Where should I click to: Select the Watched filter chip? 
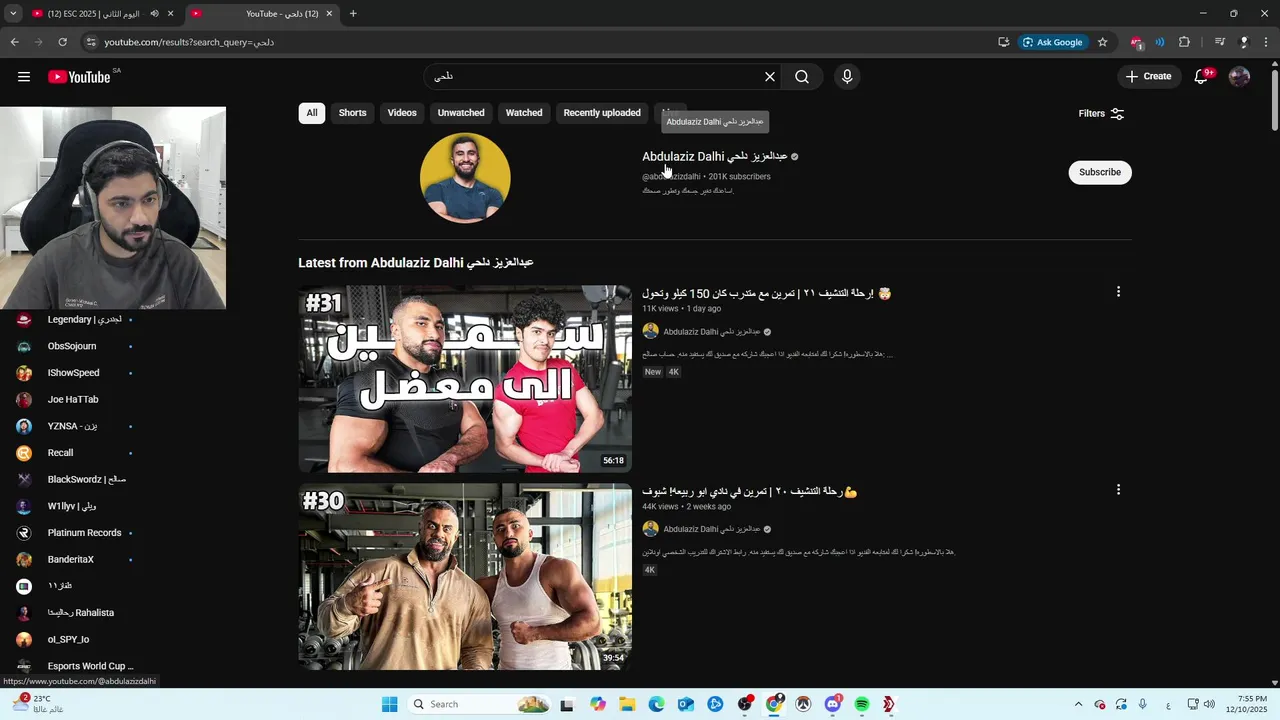tap(524, 113)
